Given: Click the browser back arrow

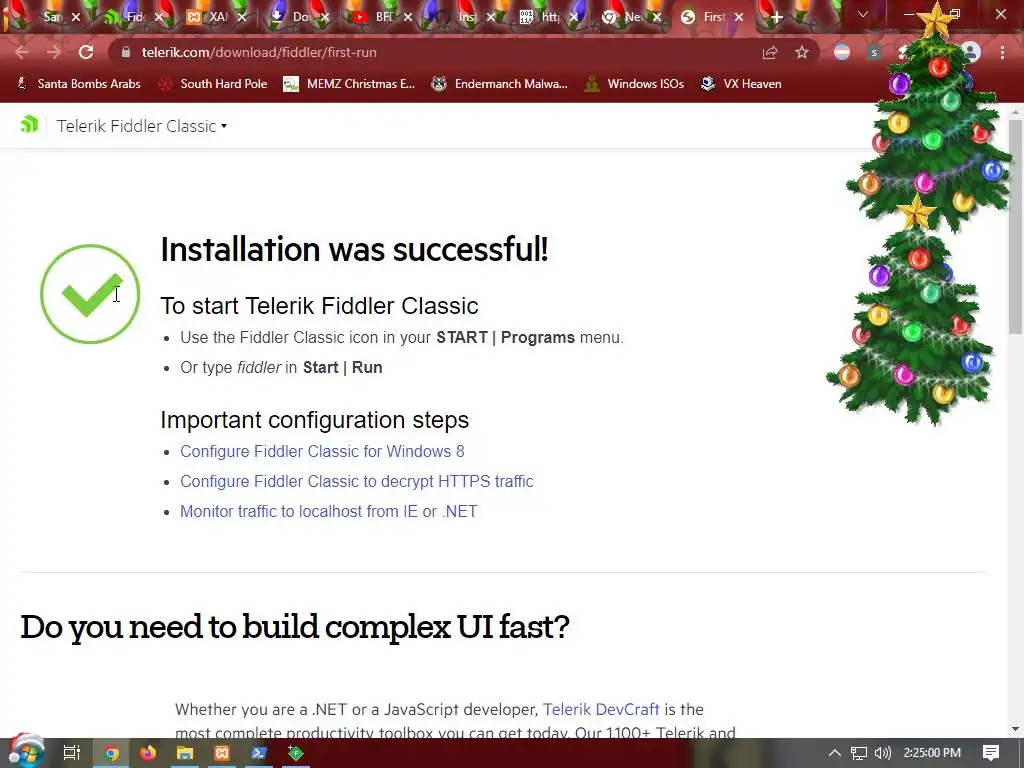Looking at the screenshot, I should click(x=22, y=52).
